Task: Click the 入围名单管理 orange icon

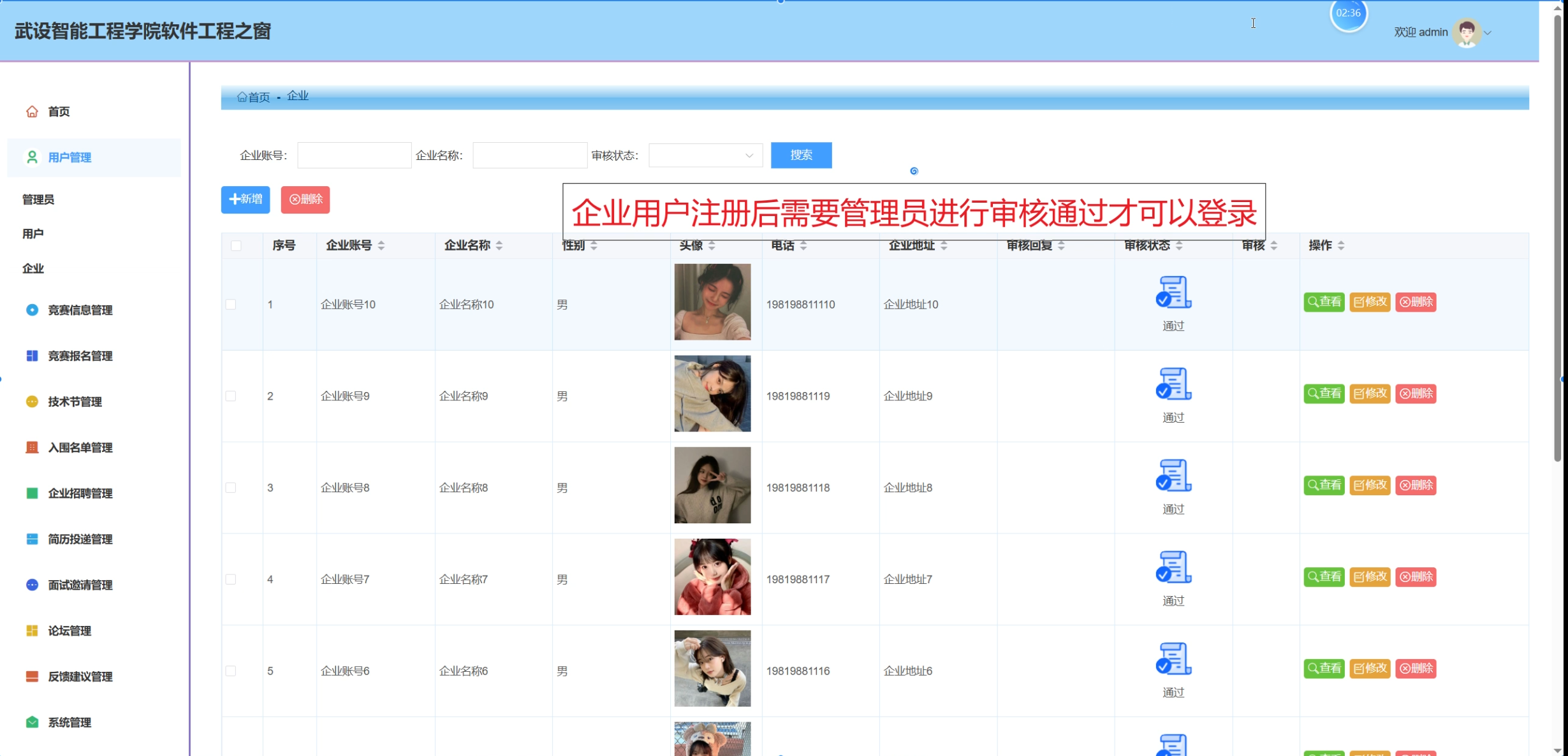Action: tap(32, 447)
